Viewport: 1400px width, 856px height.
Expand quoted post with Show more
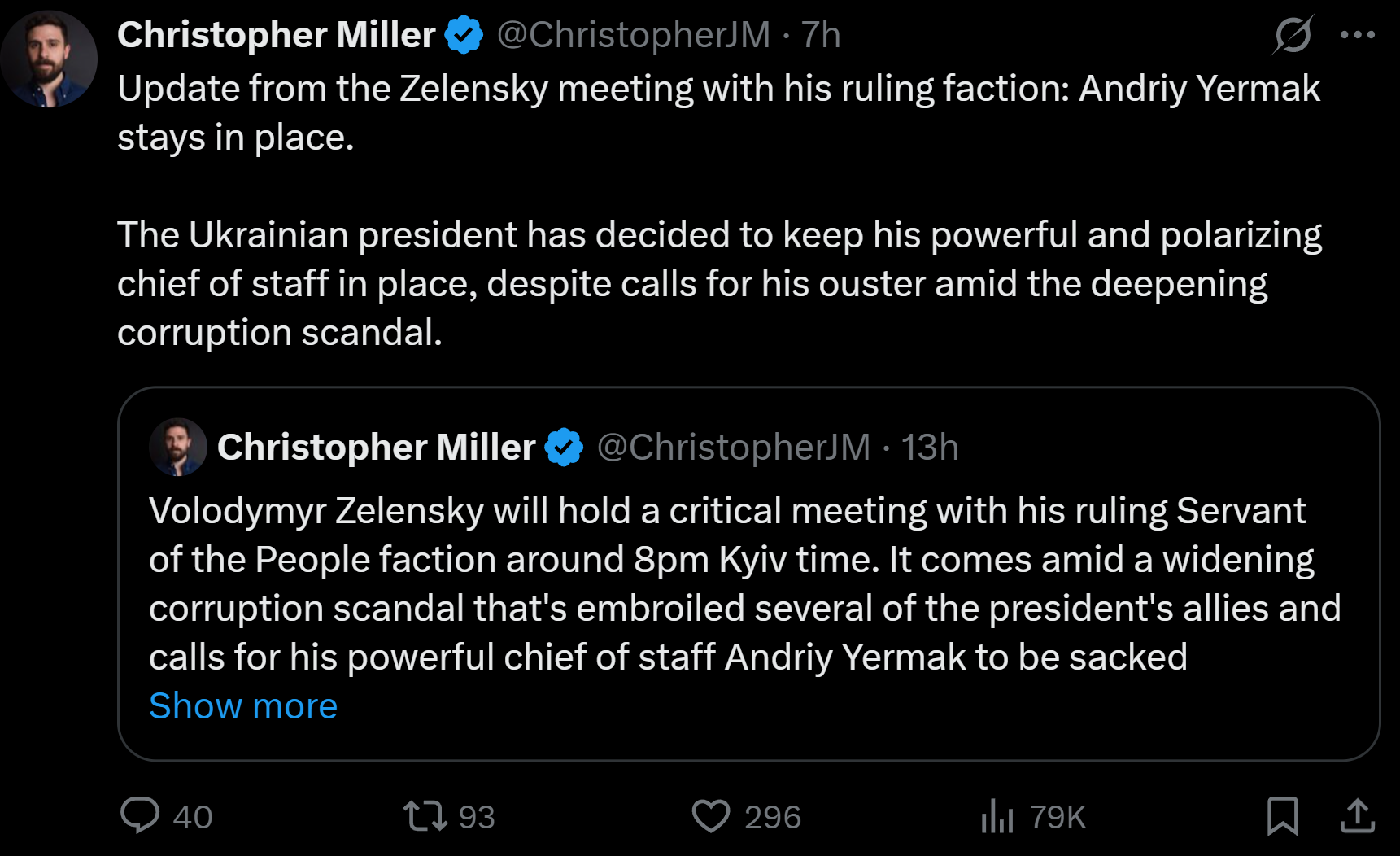pos(243,706)
